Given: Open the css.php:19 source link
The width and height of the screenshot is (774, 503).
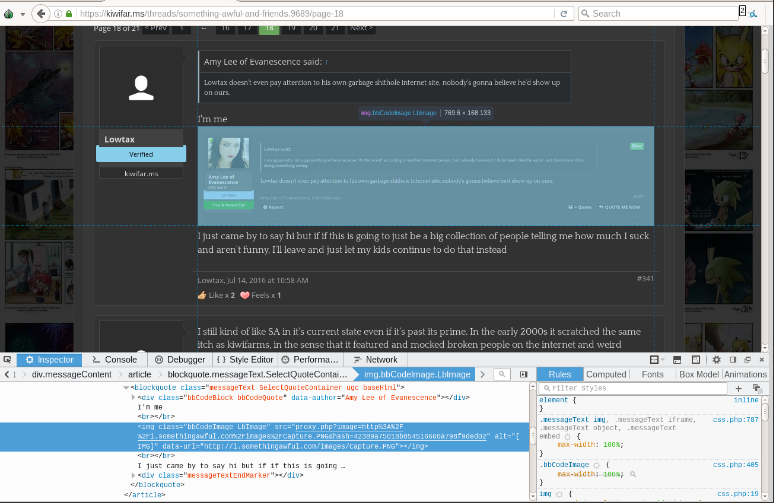Looking at the screenshot, I should [x=737, y=494].
